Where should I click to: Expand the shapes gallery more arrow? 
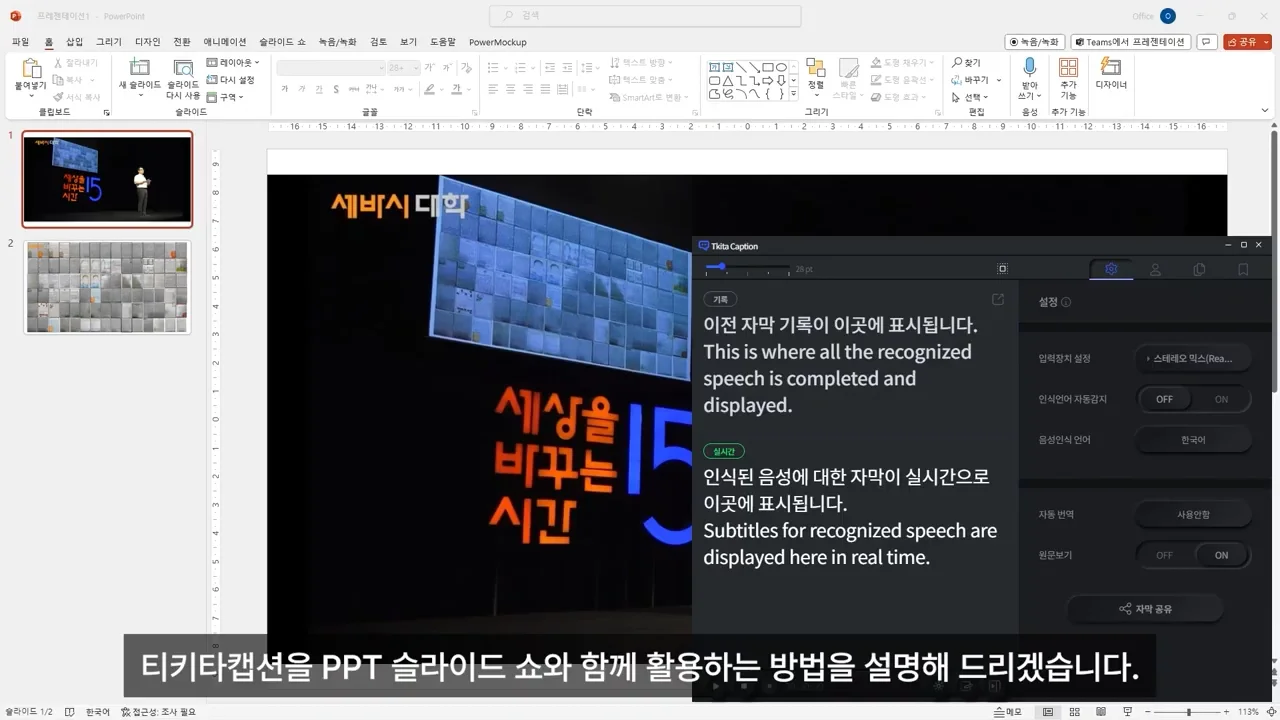794,94
